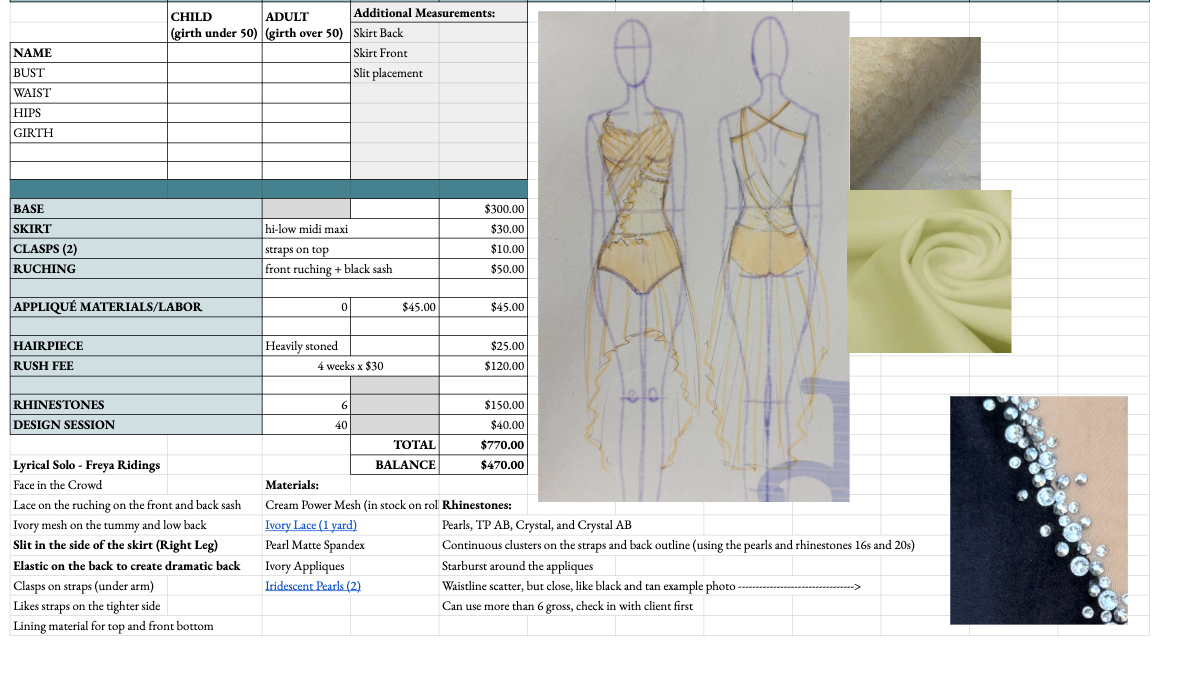Select the costume sketch image

pyautogui.click(x=694, y=256)
